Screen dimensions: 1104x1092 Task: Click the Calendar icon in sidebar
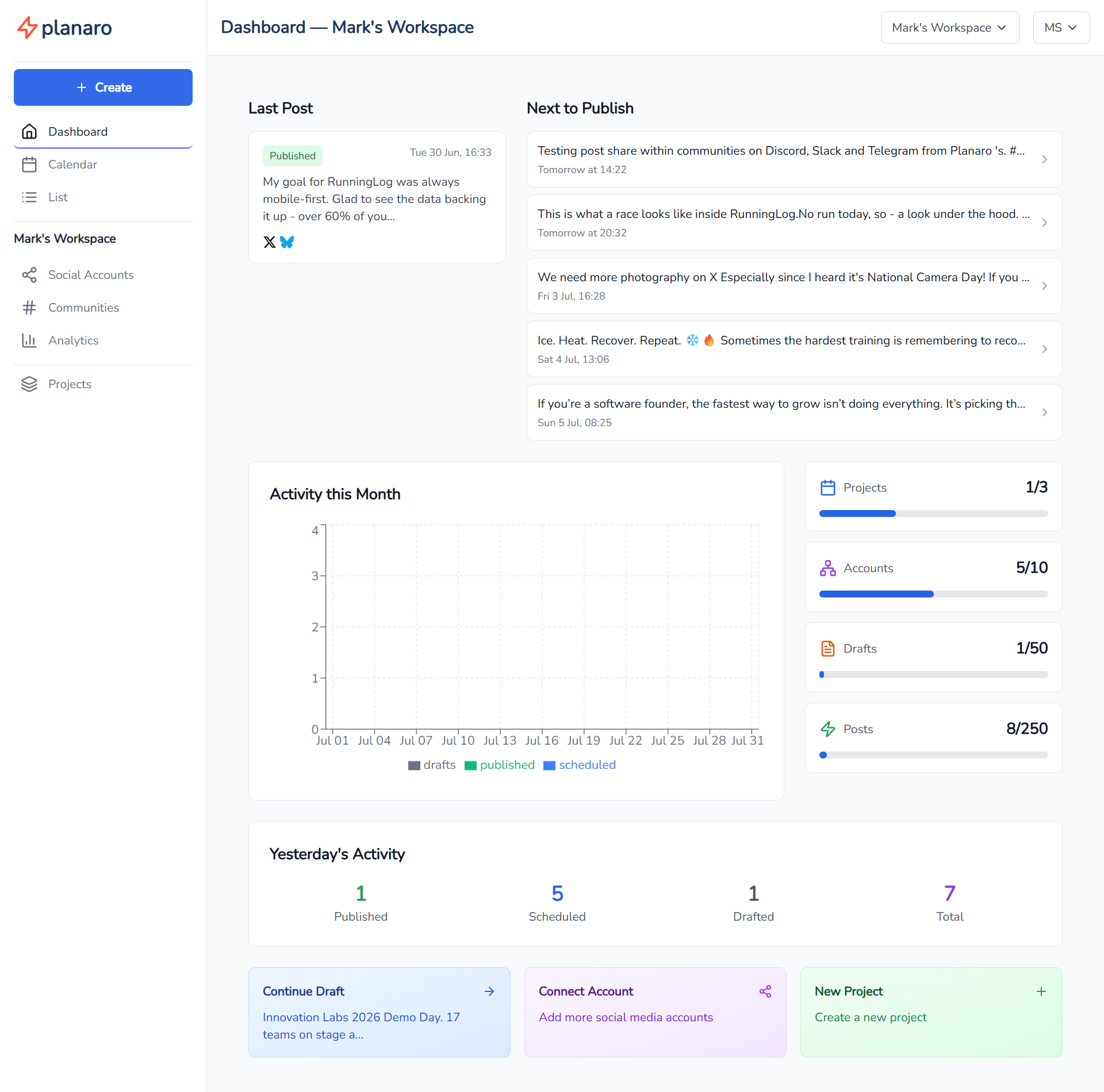coord(29,164)
